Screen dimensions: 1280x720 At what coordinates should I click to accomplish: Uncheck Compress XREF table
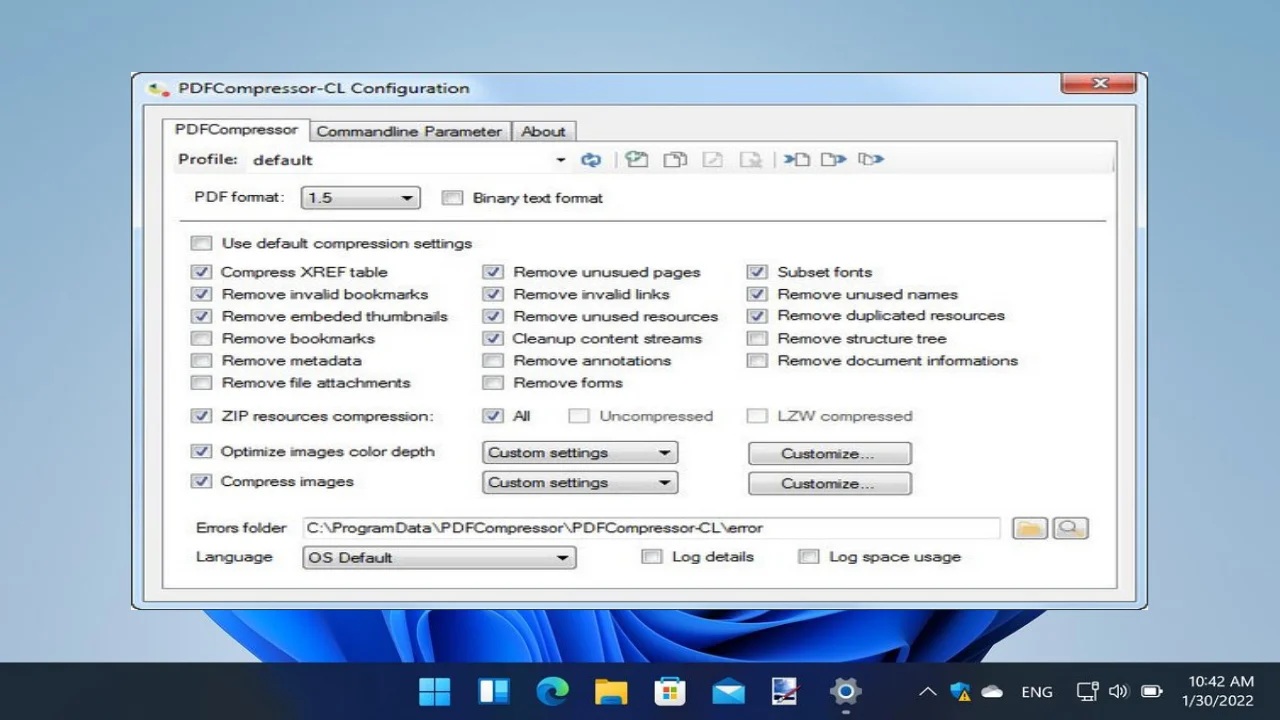pyautogui.click(x=202, y=272)
